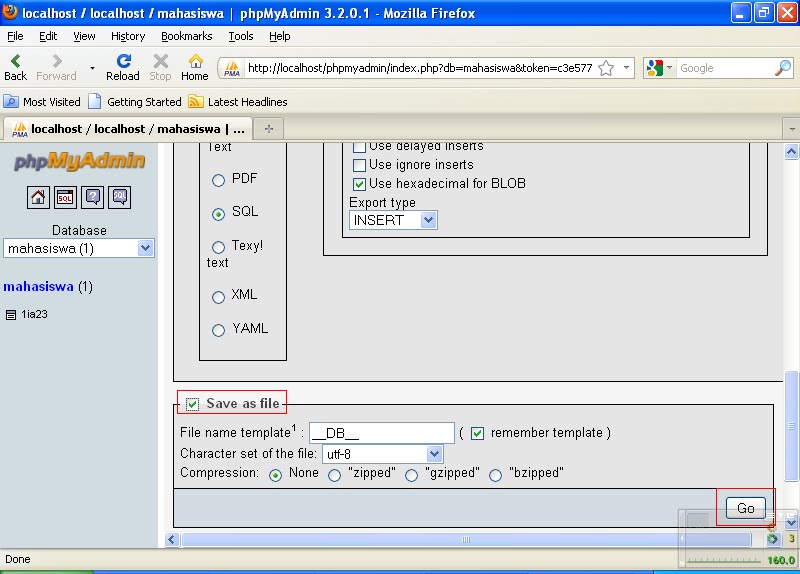Click the PMA site icon in address bar
800x574 pixels.
(x=232, y=68)
